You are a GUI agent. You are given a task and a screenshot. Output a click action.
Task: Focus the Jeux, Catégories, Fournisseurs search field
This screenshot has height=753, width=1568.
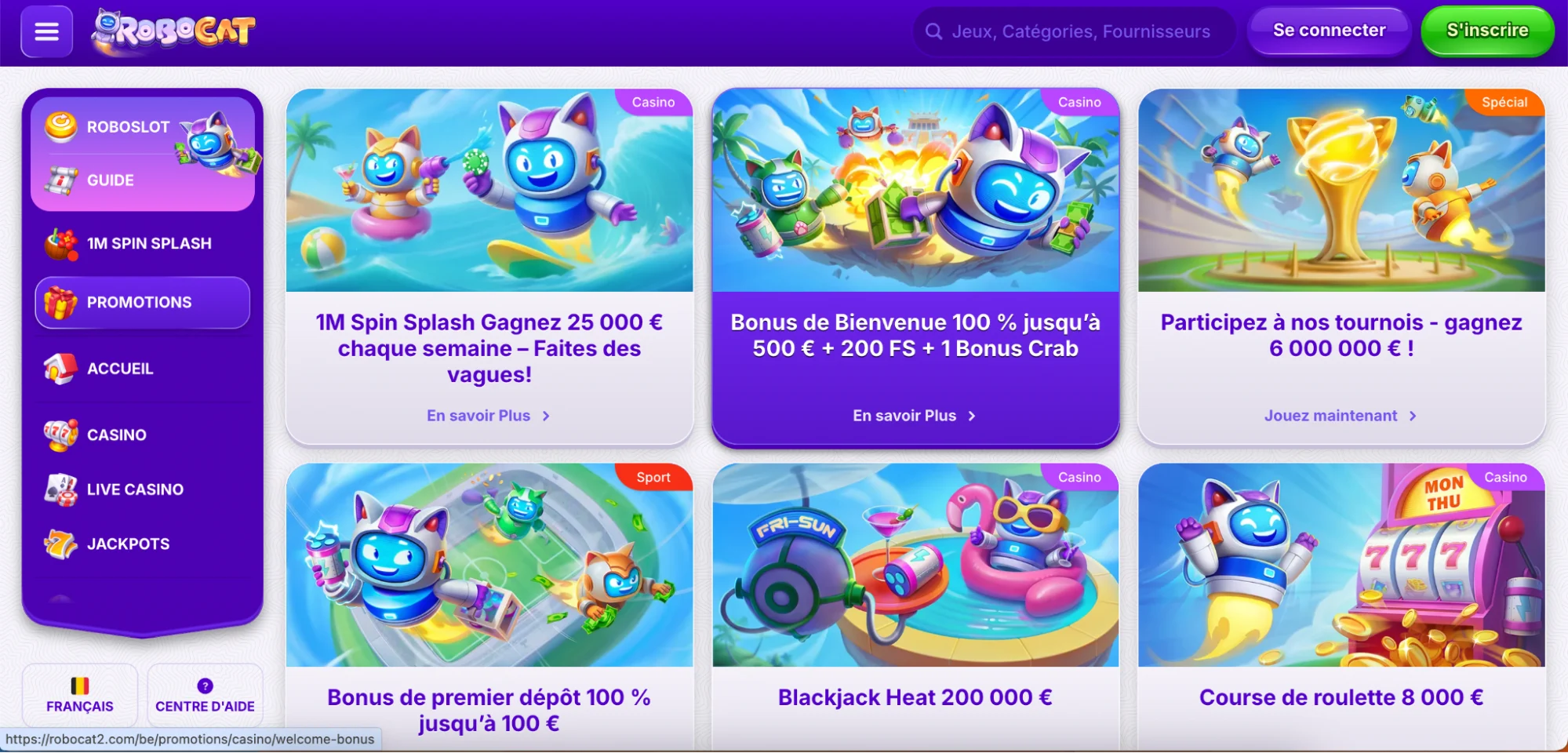(1074, 31)
